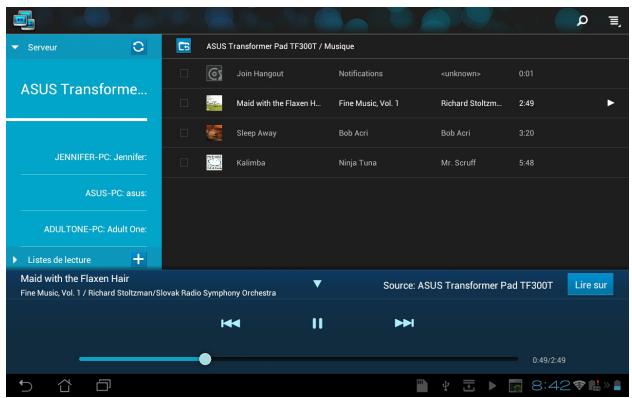Select the Join Hangout checkbox
This screenshot has width=632, height=398.
184,73
